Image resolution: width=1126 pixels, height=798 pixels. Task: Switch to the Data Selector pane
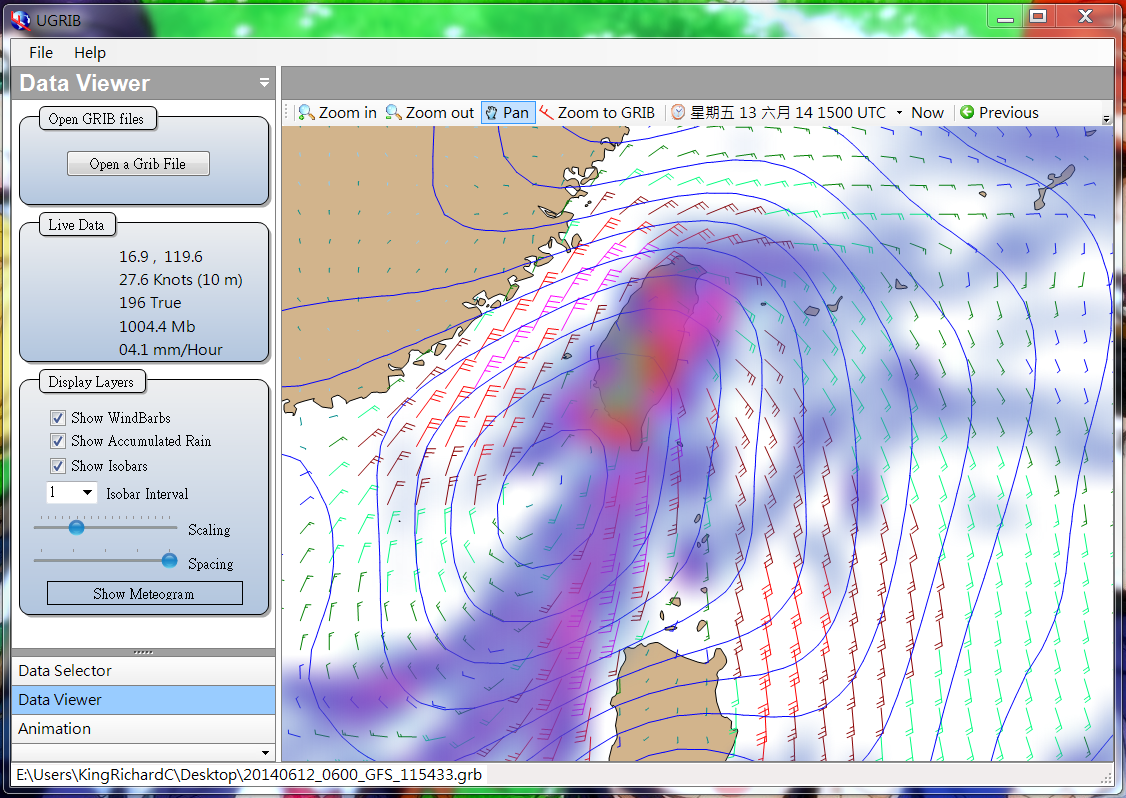65,671
